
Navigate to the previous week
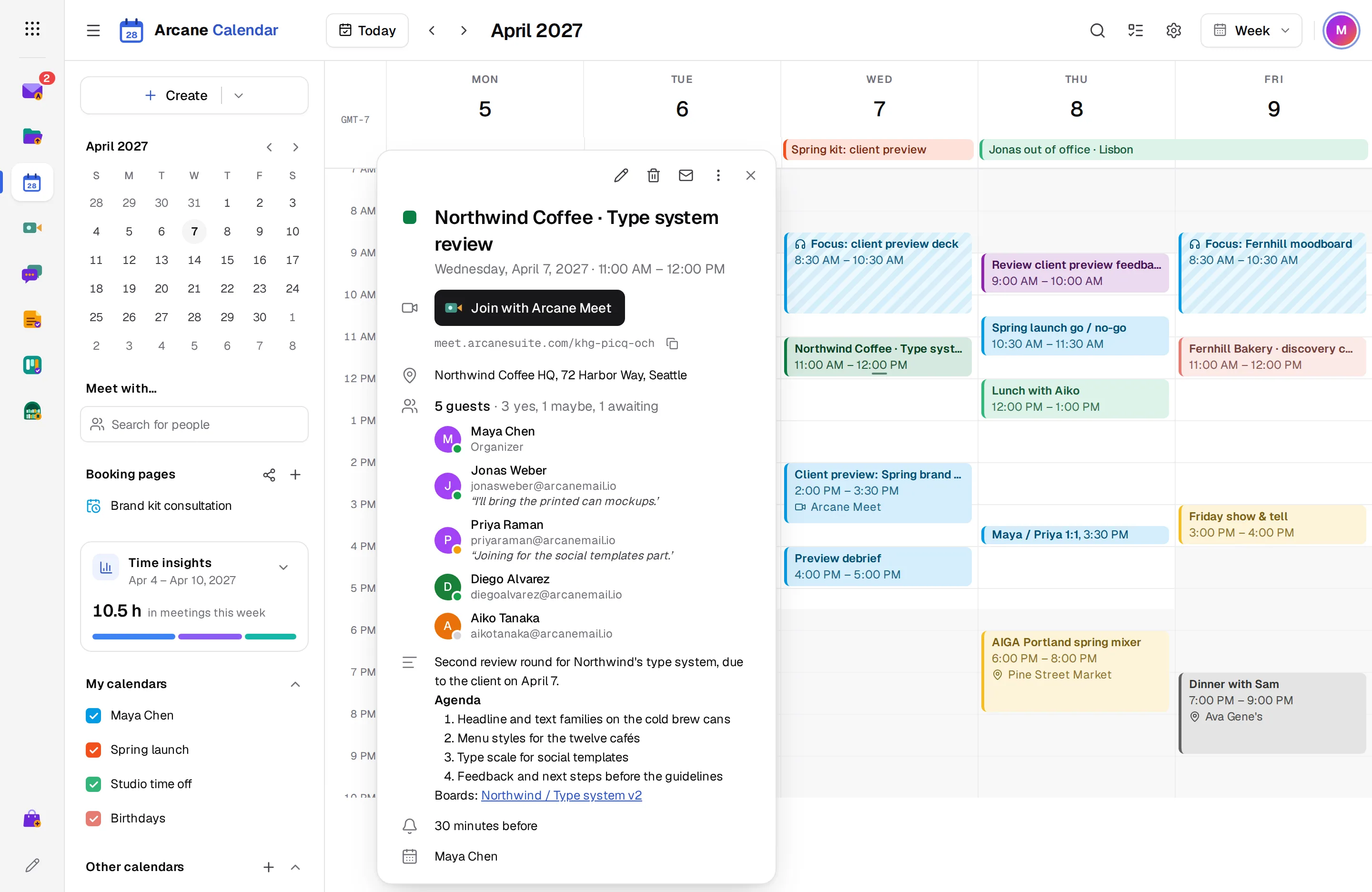(x=432, y=30)
